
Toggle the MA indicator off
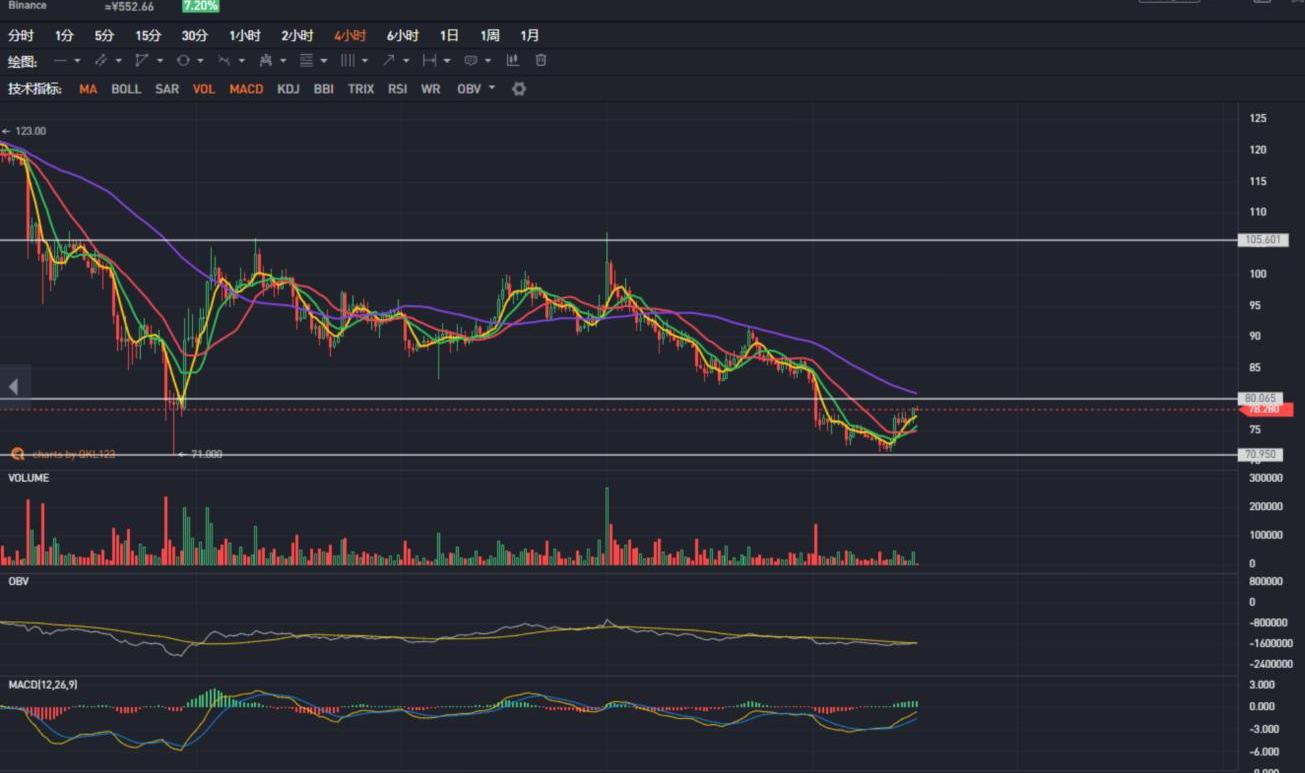tap(88, 89)
